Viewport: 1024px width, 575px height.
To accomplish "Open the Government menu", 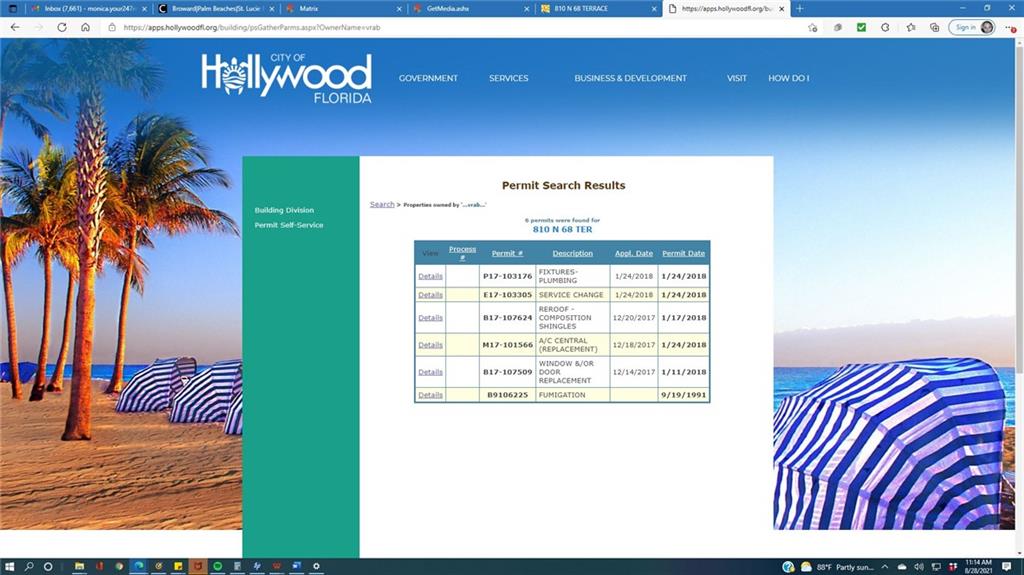I will (428, 78).
